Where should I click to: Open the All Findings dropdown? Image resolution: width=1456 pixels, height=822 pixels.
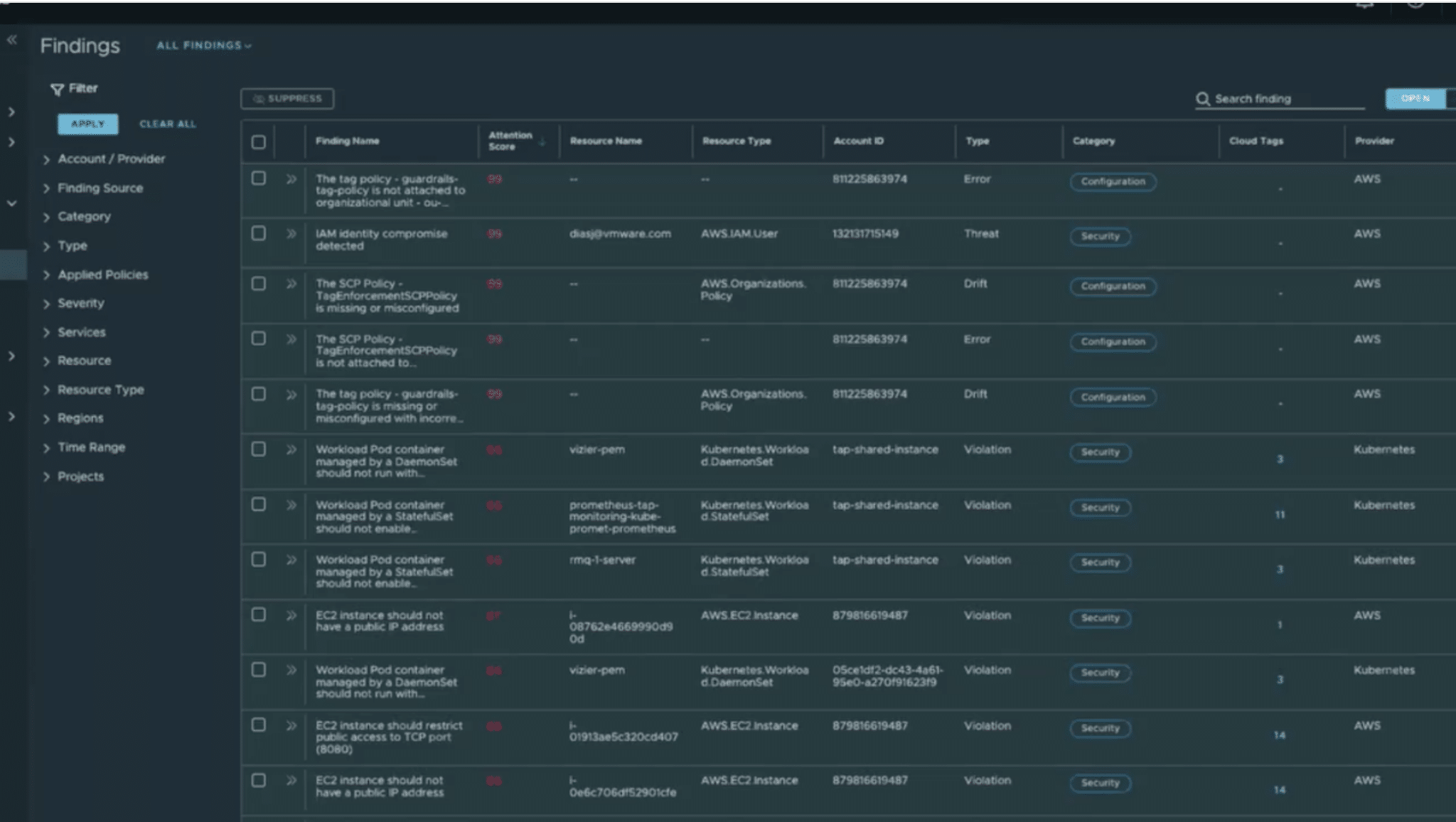[203, 46]
